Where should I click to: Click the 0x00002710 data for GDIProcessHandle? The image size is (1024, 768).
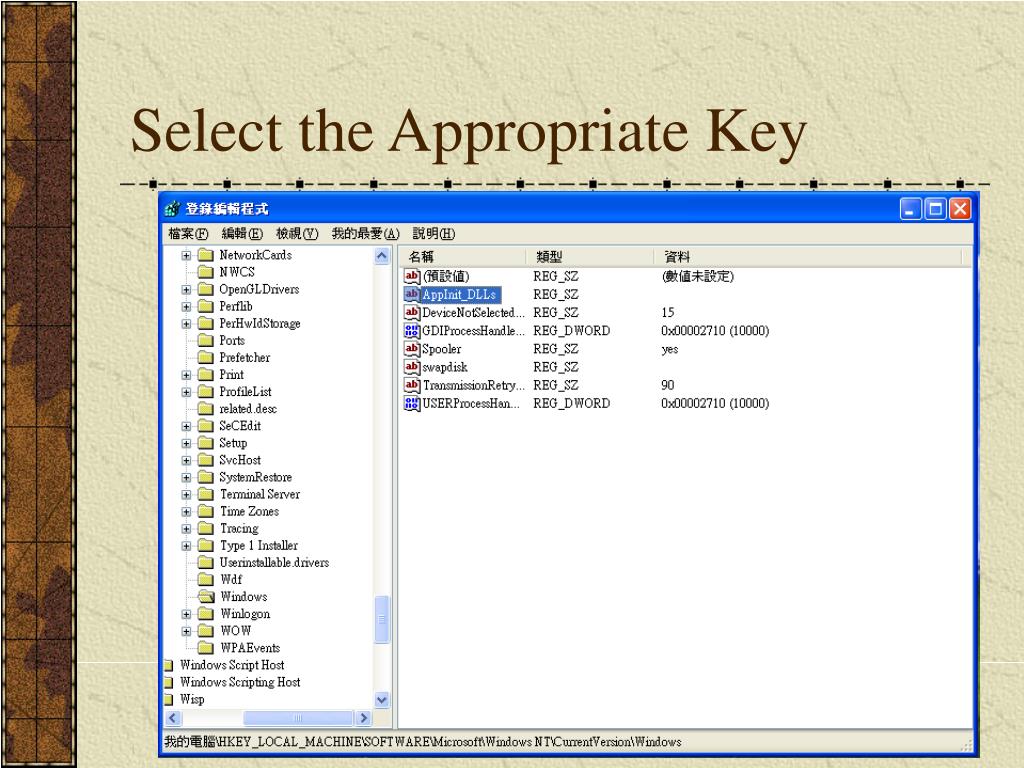pos(715,331)
